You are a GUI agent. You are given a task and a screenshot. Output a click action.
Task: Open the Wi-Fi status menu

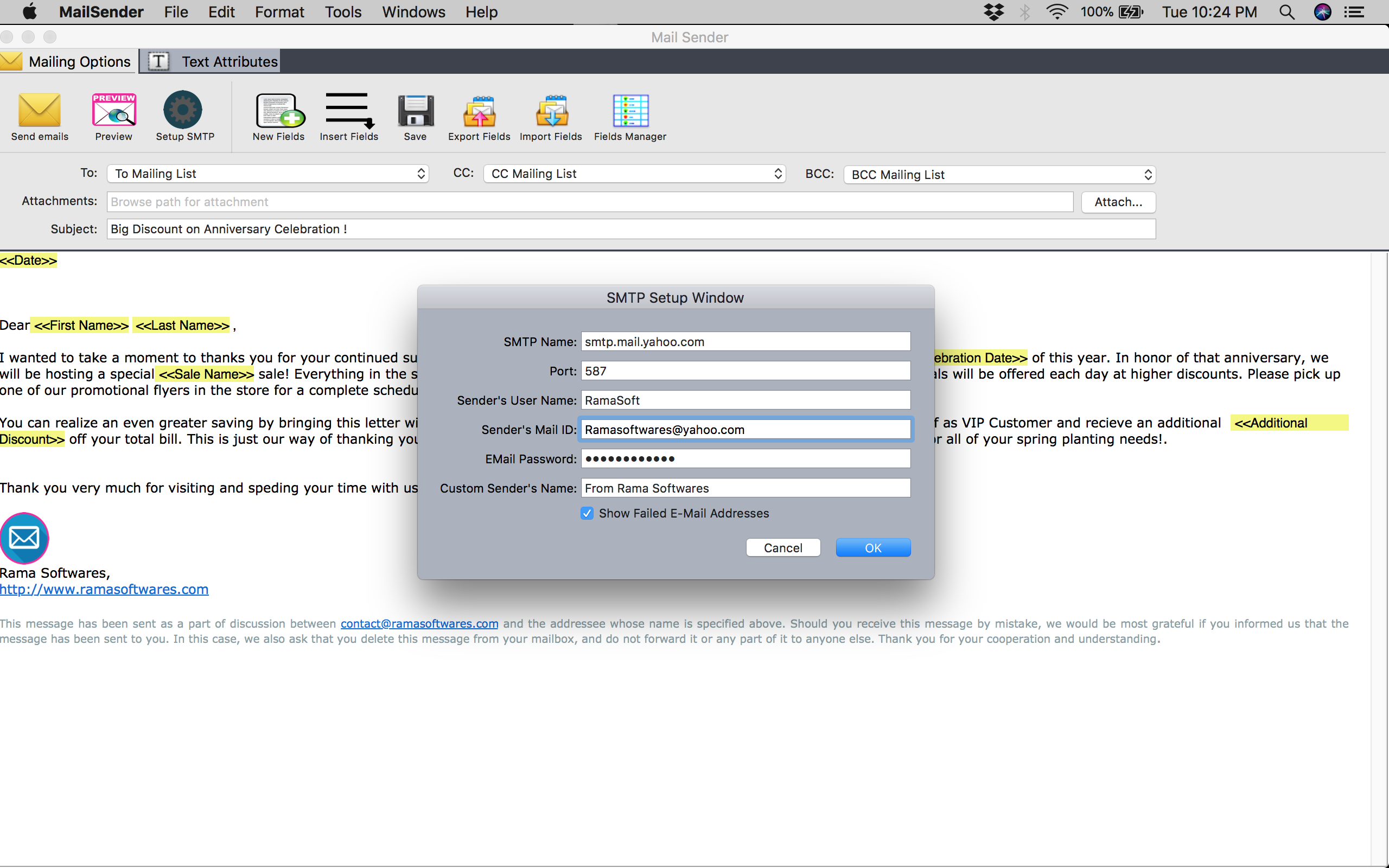[1057, 12]
